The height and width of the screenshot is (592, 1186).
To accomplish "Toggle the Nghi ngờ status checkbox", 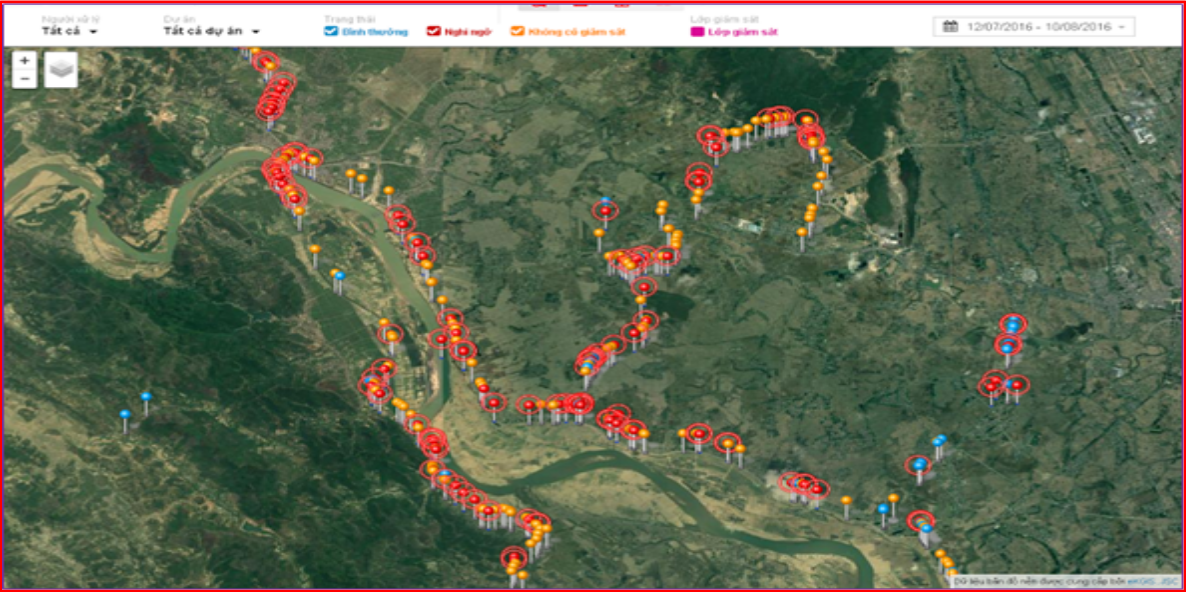I will 433,31.
